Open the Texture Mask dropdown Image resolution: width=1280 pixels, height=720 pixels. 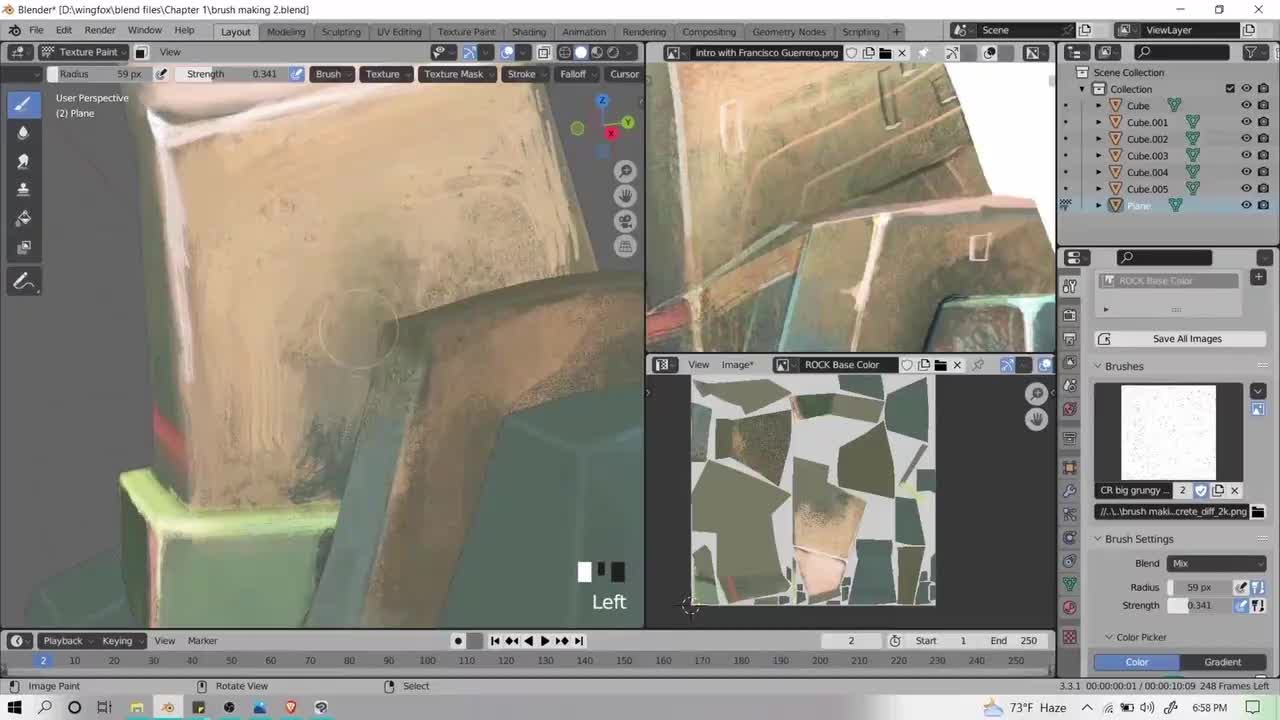click(x=458, y=74)
